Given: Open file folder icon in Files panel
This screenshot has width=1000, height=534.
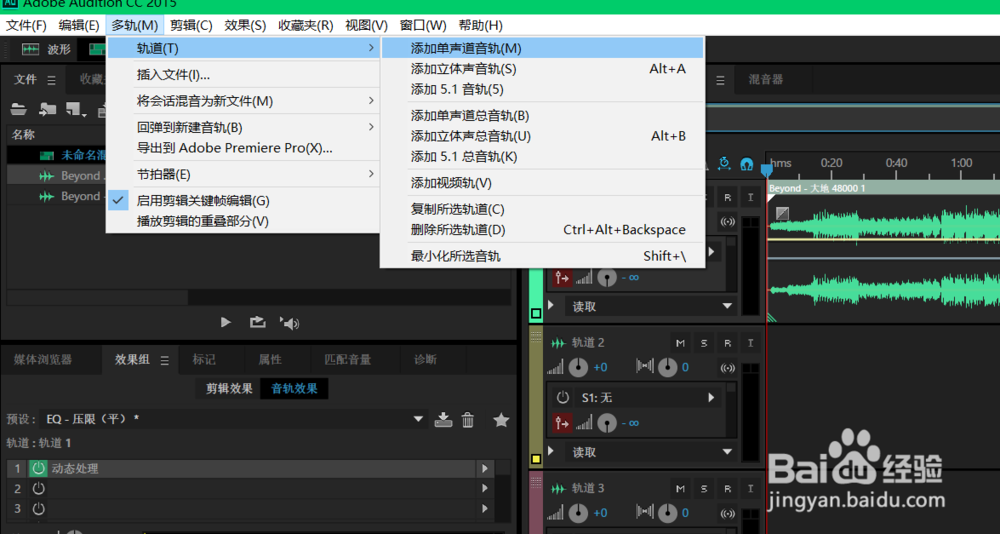Looking at the screenshot, I should 18,109.
